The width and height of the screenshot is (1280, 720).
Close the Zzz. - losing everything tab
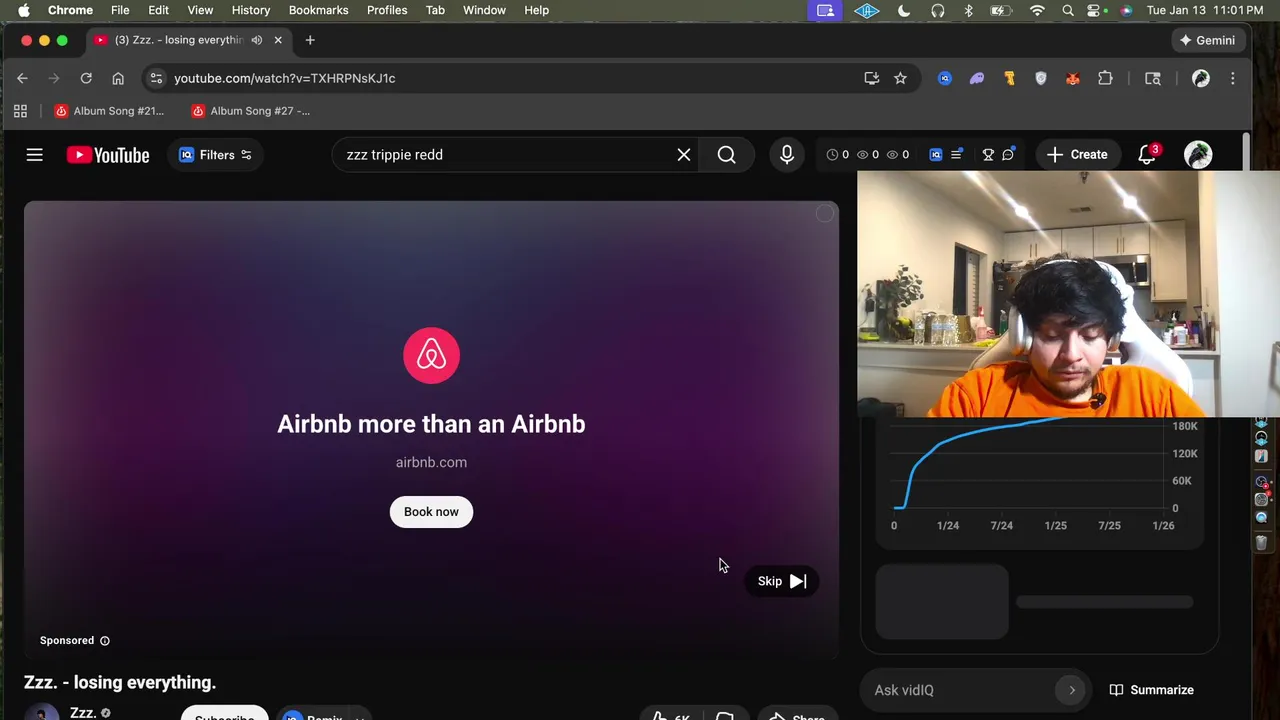[278, 40]
